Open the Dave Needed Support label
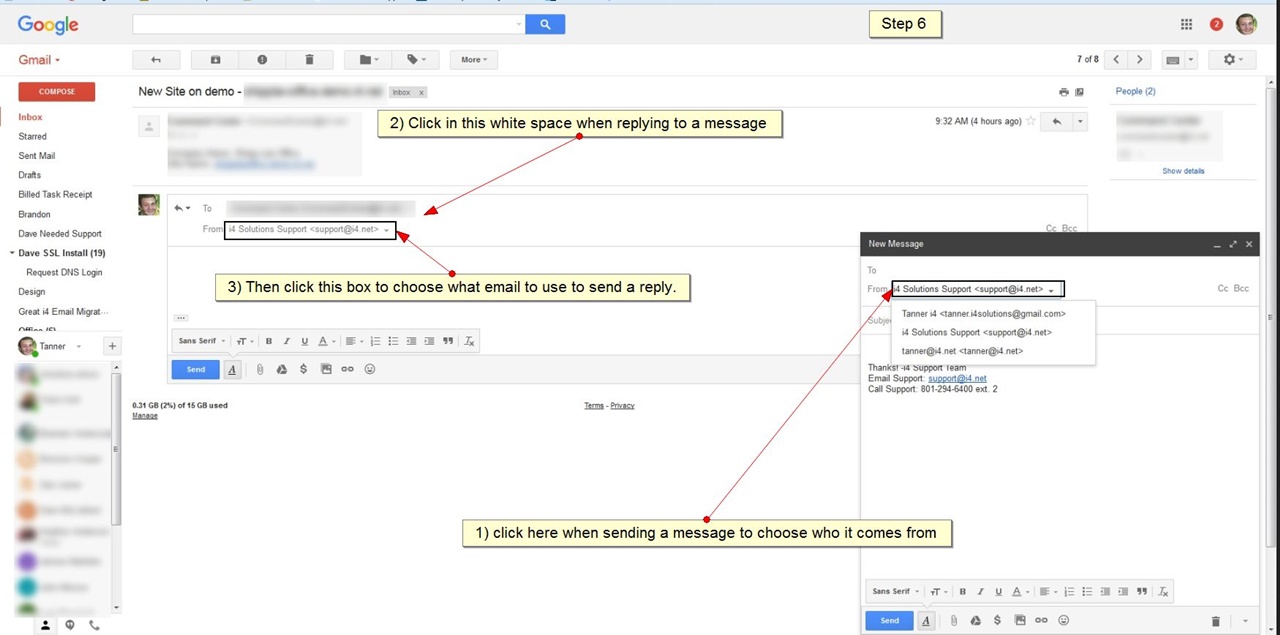 (60, 234)
